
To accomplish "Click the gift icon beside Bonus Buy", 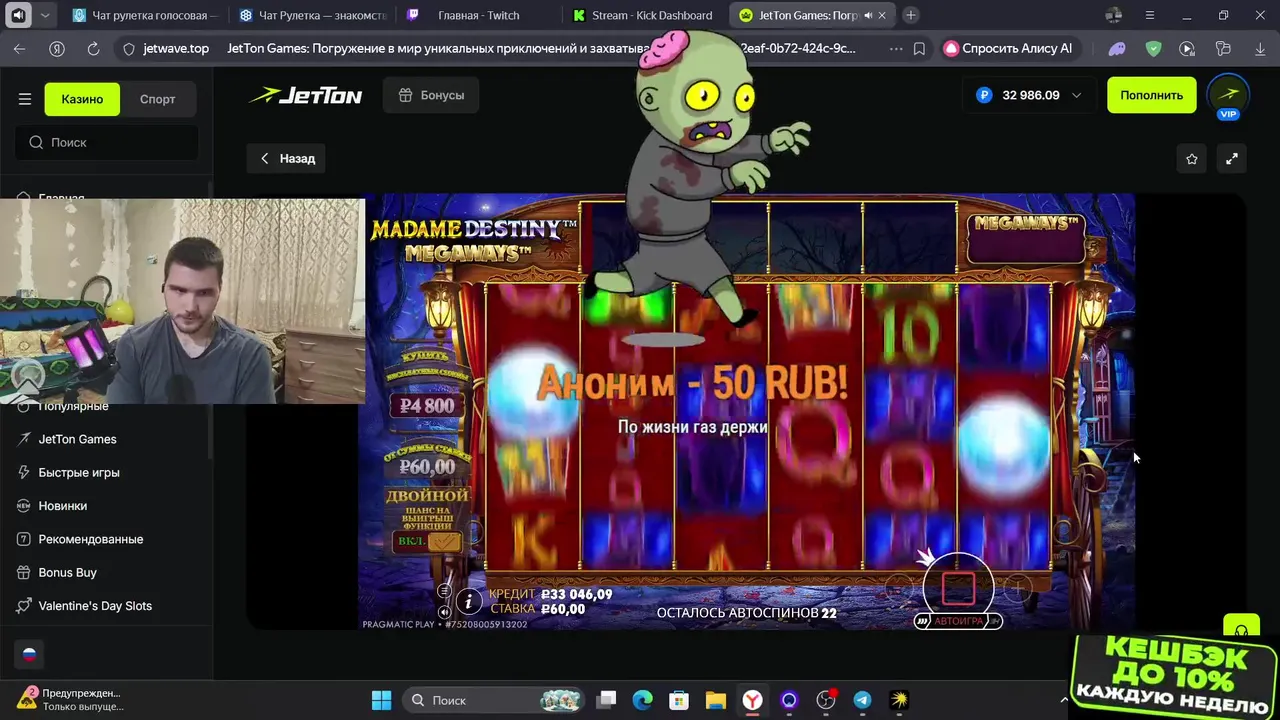I will click(x=24, y=572).
